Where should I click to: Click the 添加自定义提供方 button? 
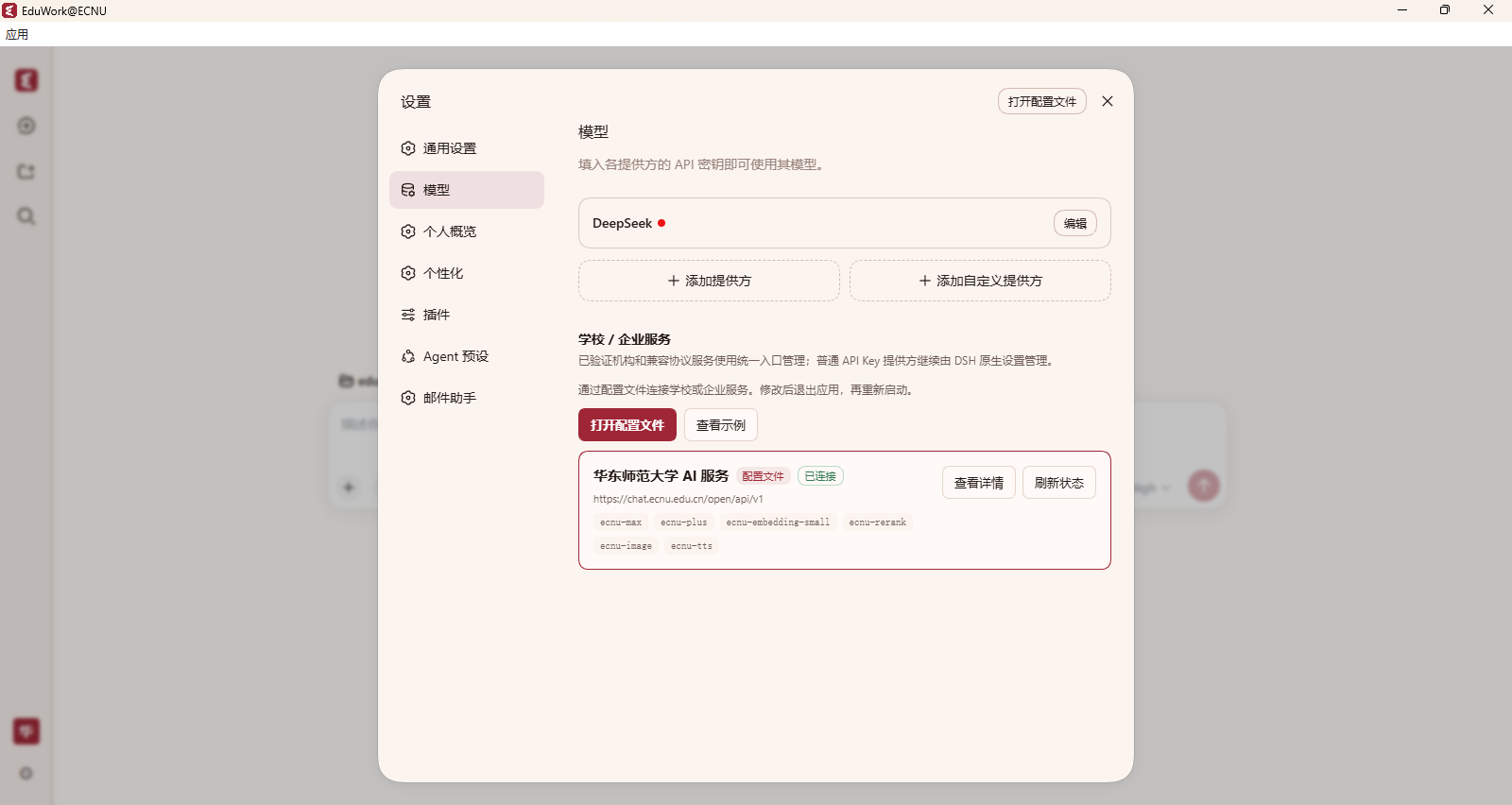click(x=980, y=281)
